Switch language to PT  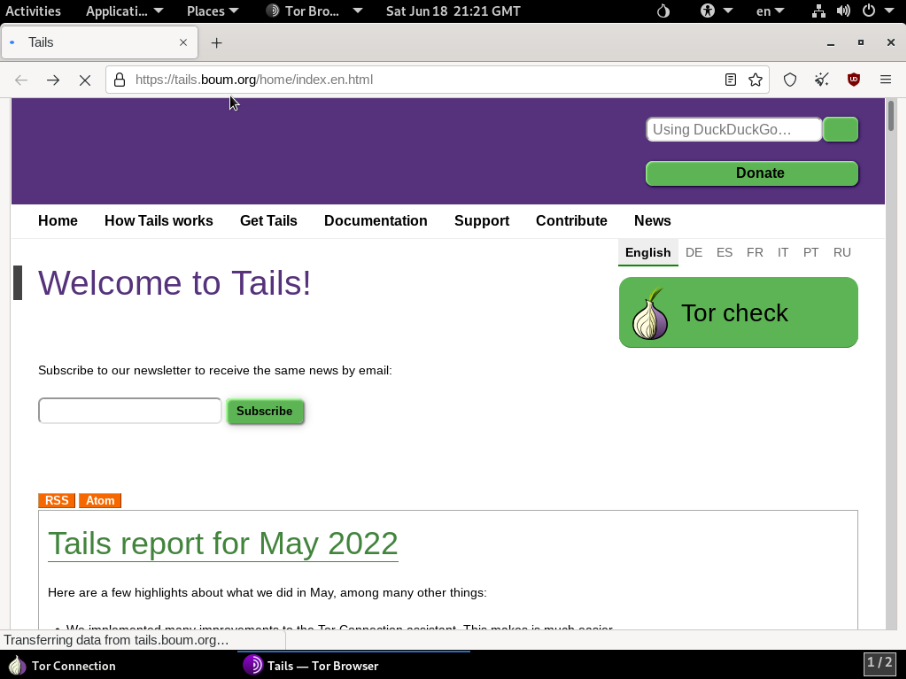coord(811,253)
